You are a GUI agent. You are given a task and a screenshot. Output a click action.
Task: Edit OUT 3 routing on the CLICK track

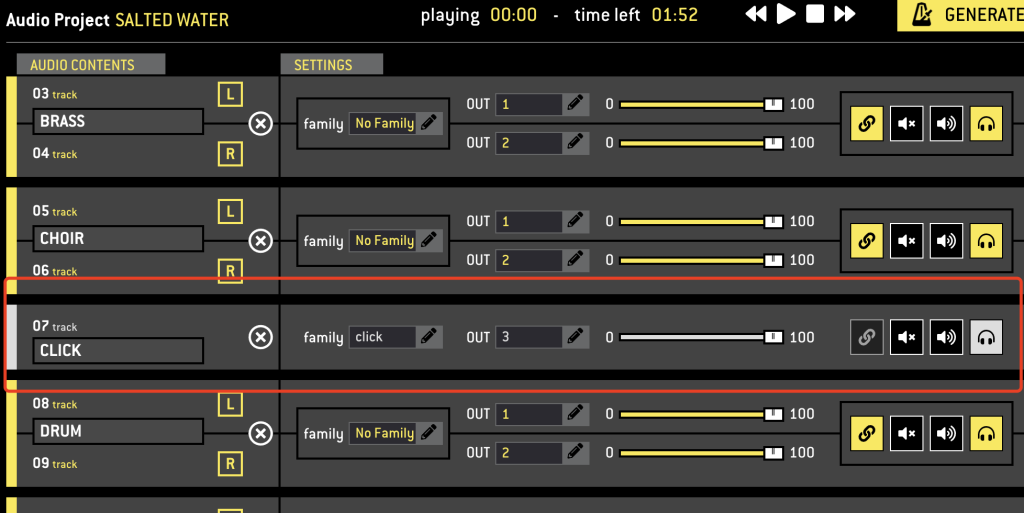pos(575,337)
